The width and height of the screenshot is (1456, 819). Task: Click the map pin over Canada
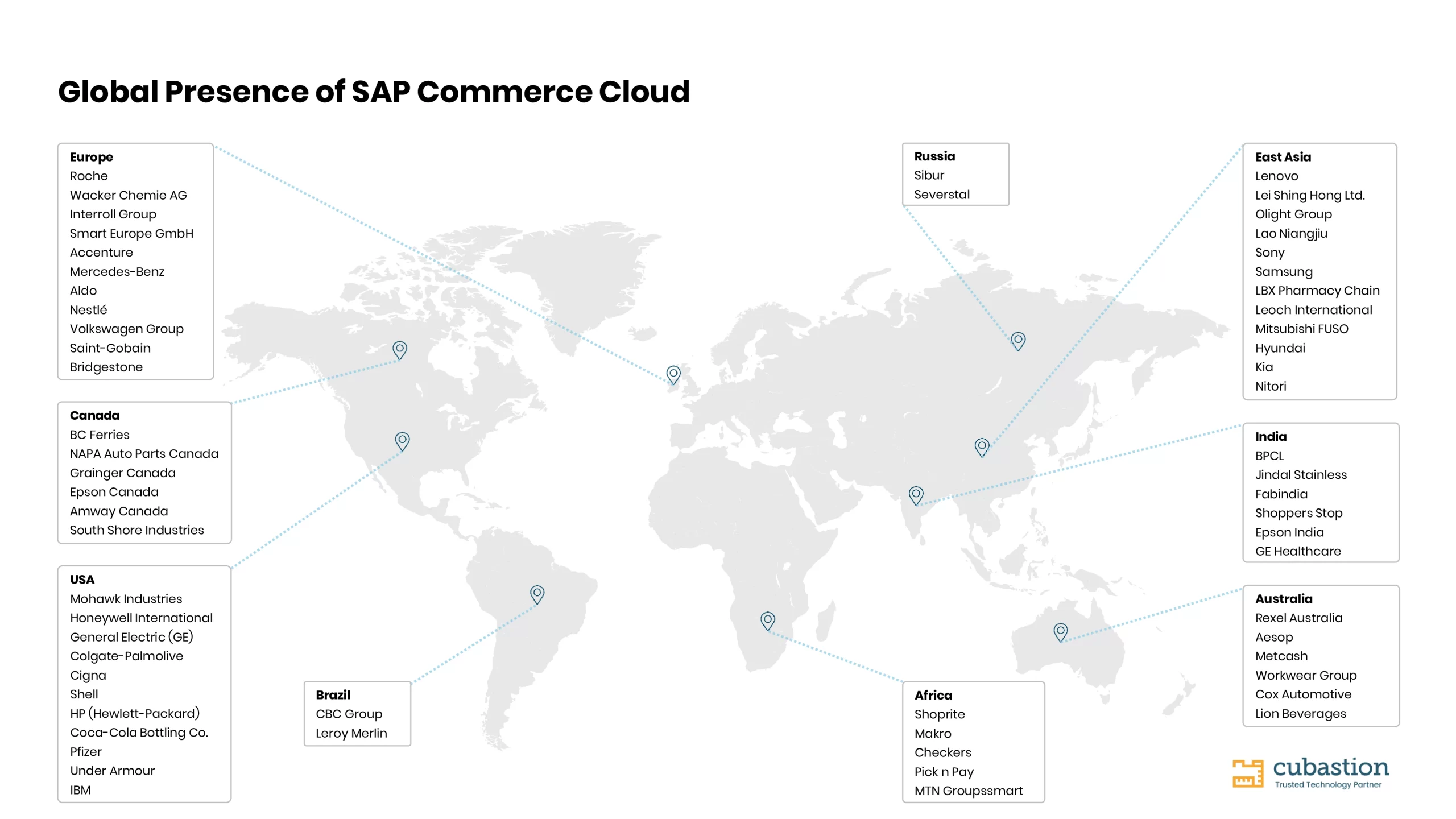pos(400,350)
